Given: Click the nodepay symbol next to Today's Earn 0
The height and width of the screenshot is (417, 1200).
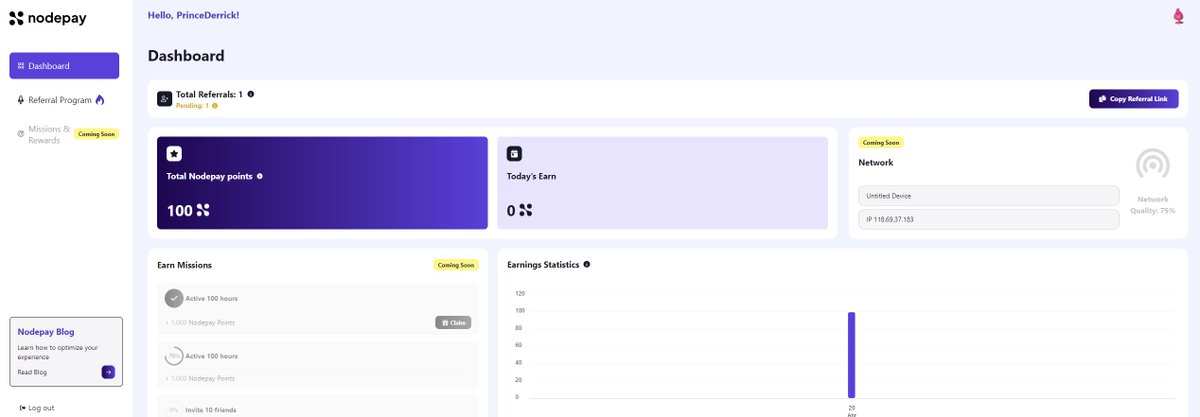Looking at the screenshot, I should click(525, 210).
